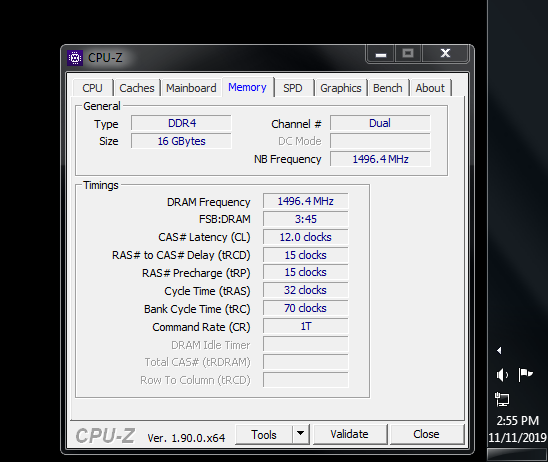The image size is (548, 463).
Task: Click the system tray volume speaker icon
Action: coord(502,375)
